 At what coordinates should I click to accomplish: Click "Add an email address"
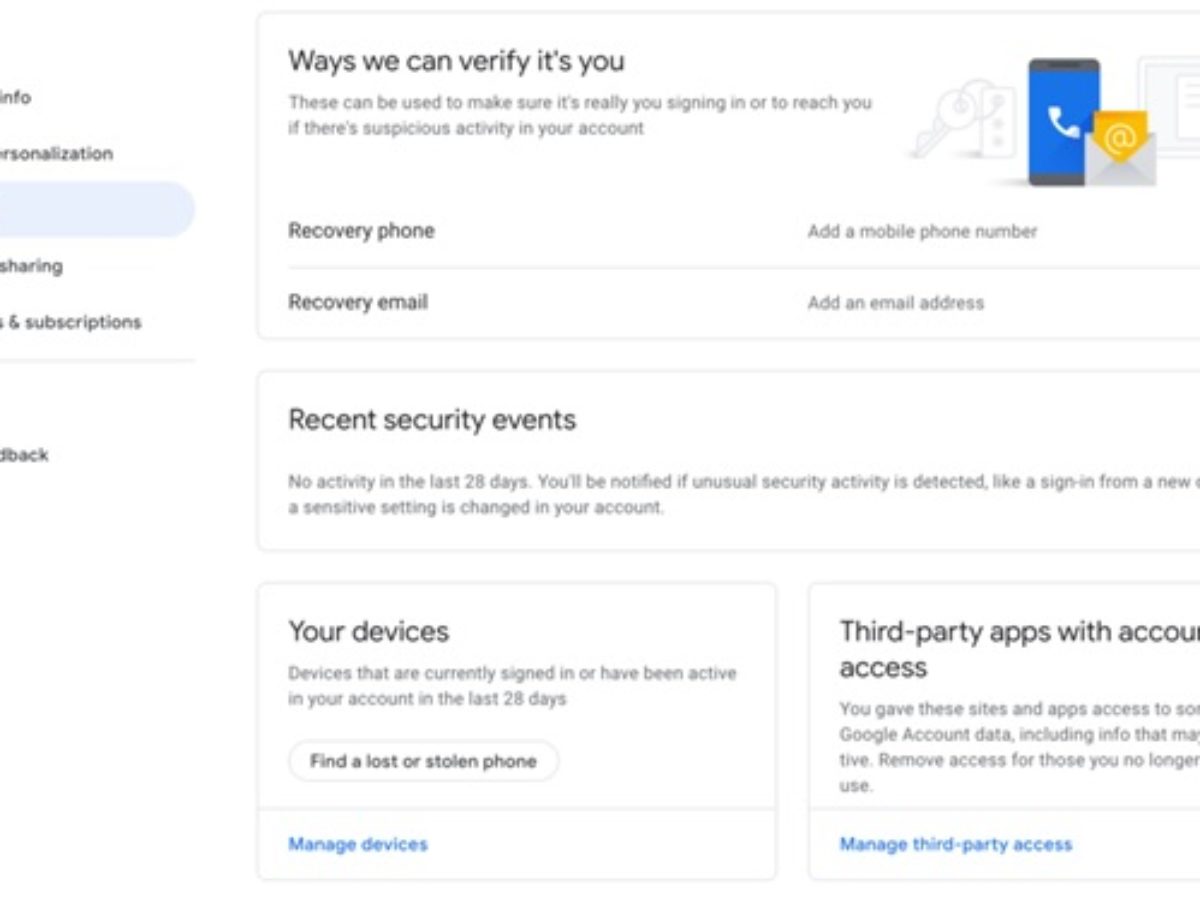[895, 302]
